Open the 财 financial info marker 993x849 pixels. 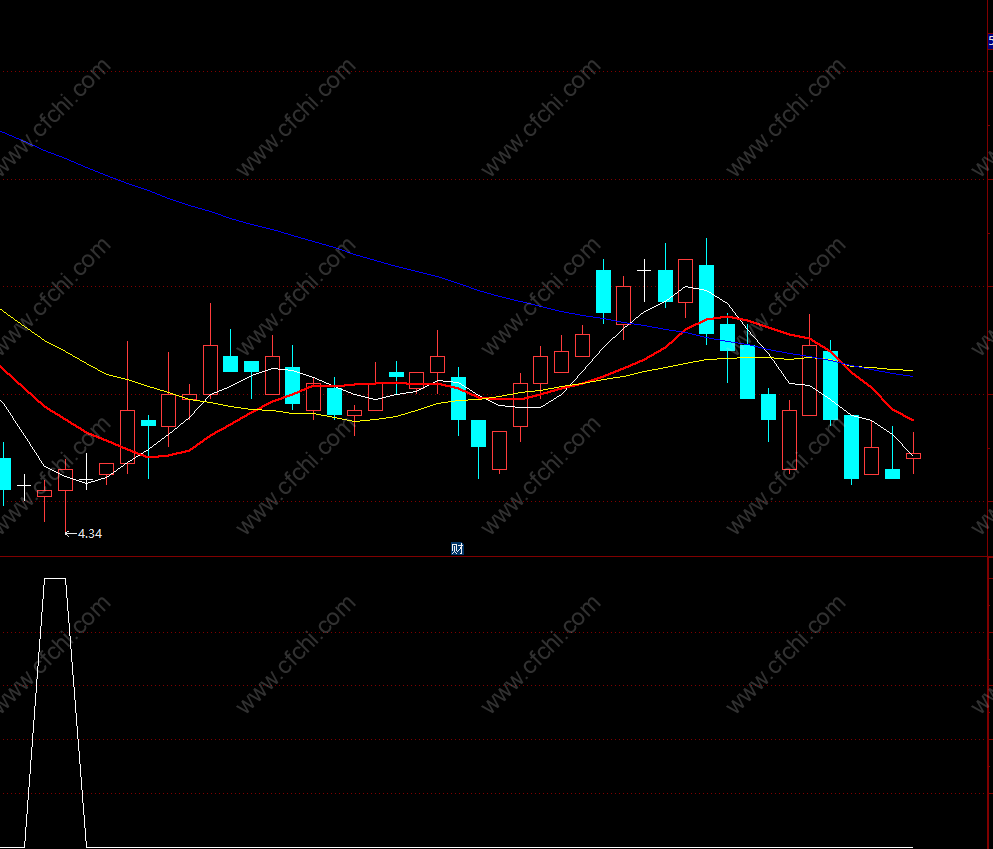457,549
